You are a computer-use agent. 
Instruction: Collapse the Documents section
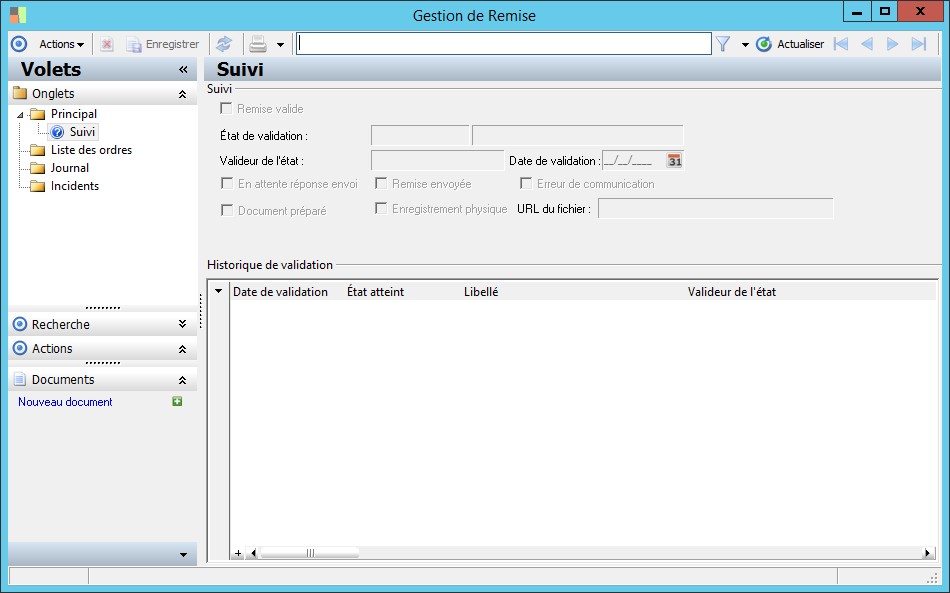coord(182,380)
